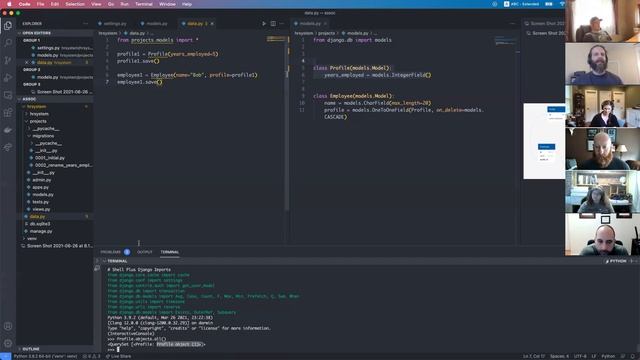Viewport: 640px width, 360px height.
Task: Open the Source Control view
Action: click(x=8, y=60)
